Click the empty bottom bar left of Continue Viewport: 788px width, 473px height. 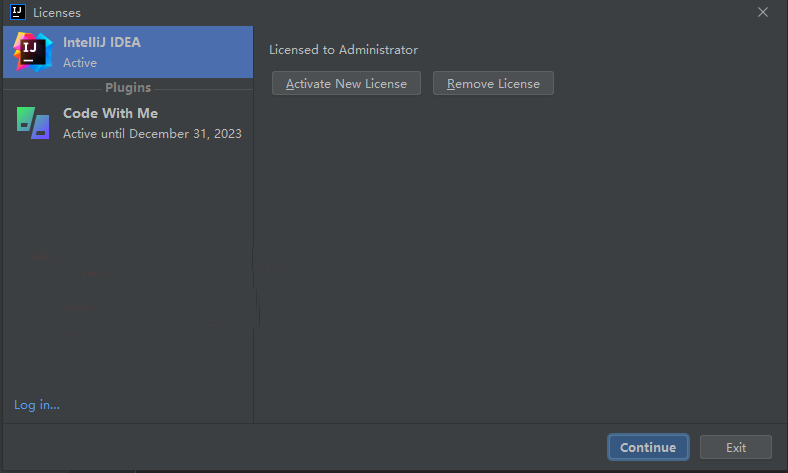(304, 447)
